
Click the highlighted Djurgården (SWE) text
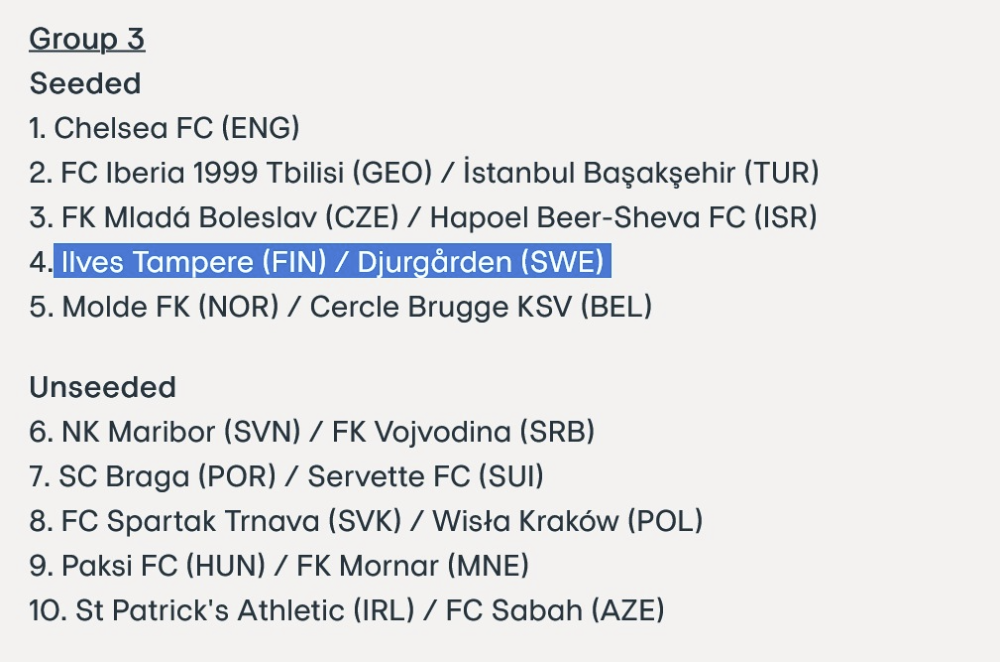(480, 262)
